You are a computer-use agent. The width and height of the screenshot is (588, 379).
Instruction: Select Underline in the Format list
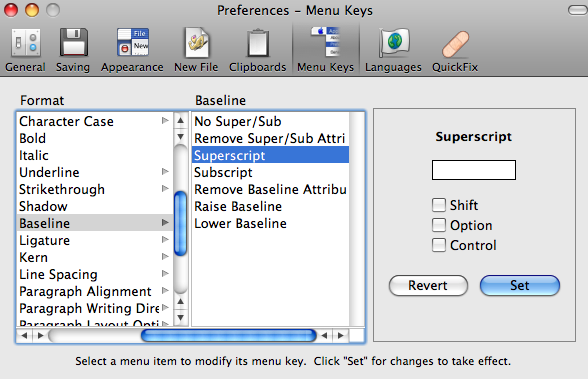coord(95,172)
